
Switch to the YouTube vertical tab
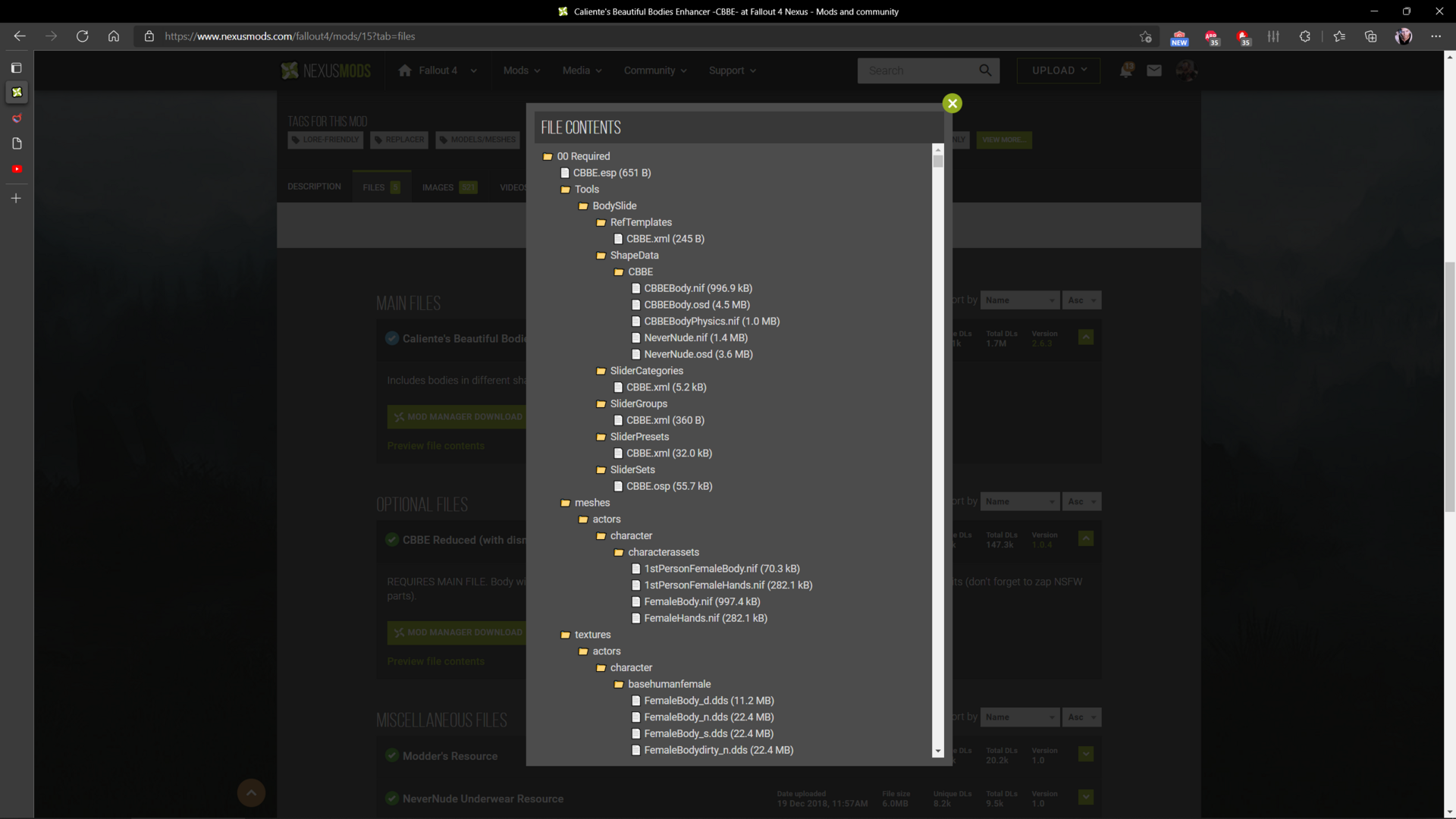coord(17,169)
